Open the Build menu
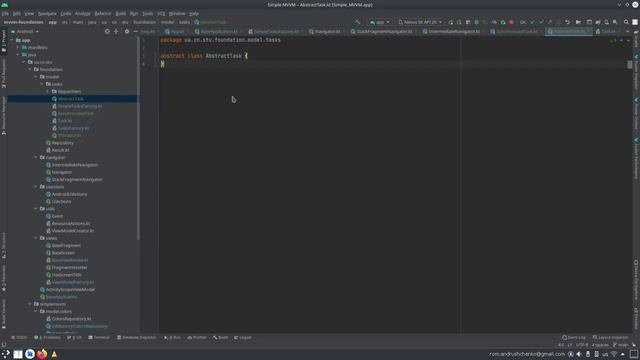 (x=120, y=13)
